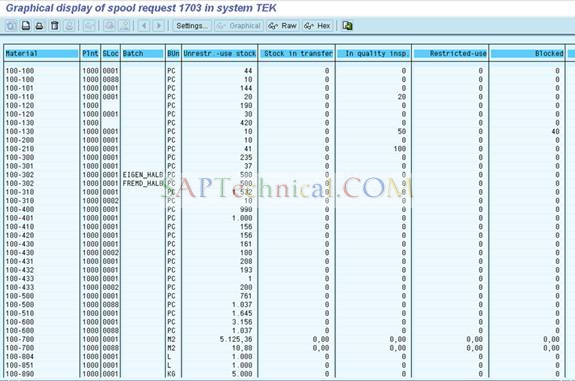The height and width of the screenshot is (381, 575).
Task: Click unrestricted stock value 235
Action: tap(246, 157)
